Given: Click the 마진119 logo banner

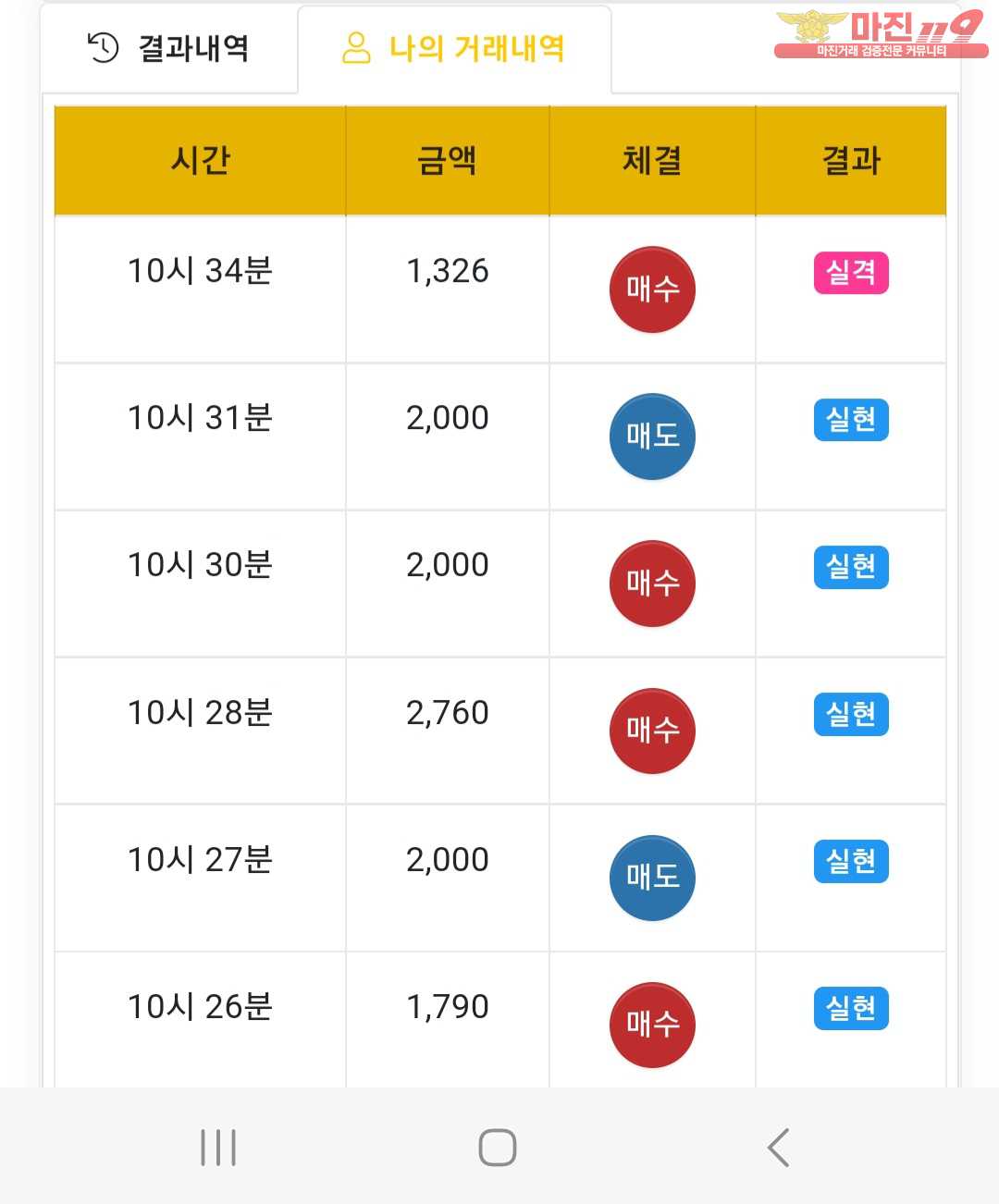Looking at the screenshot, I should click(881, 33).
